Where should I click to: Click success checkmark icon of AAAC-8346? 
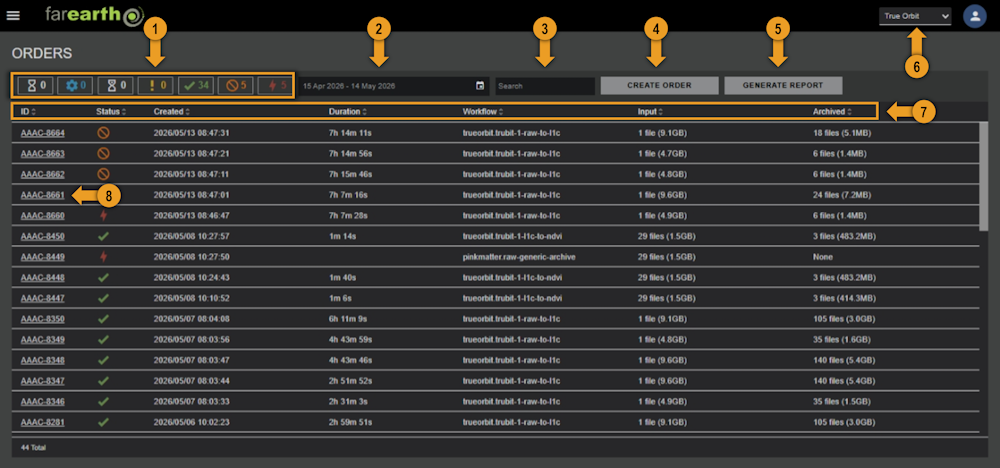point(103,402)
